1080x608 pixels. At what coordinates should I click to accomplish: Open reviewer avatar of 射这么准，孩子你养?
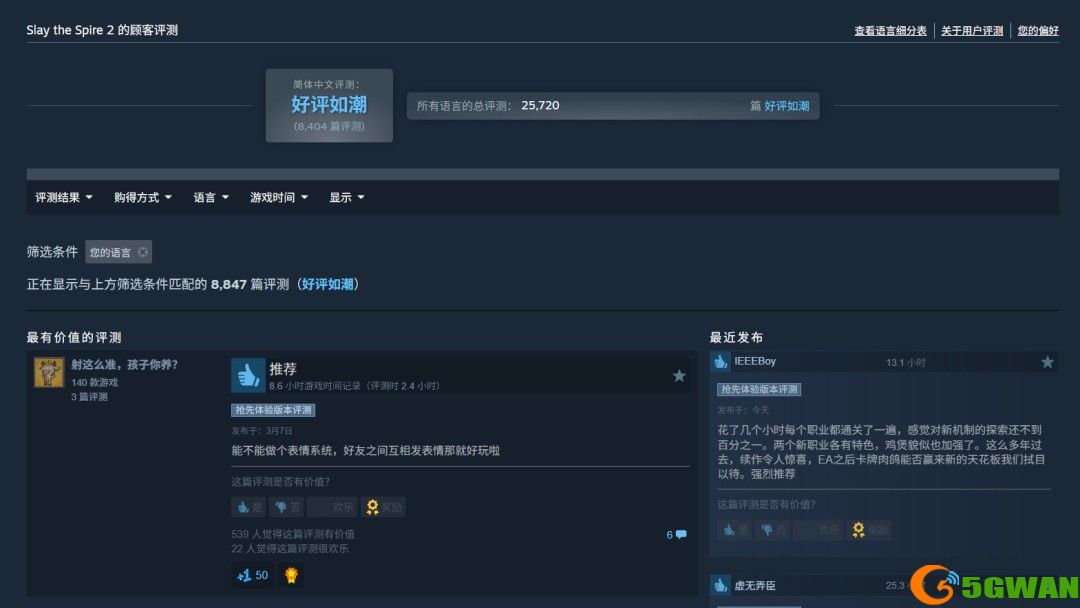[49, 373]
